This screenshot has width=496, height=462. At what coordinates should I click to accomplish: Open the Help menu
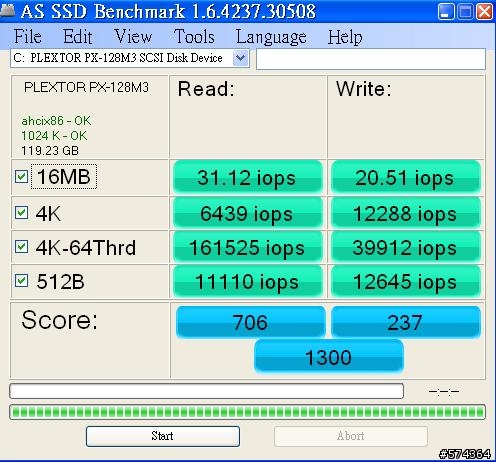tap(345, 36)
